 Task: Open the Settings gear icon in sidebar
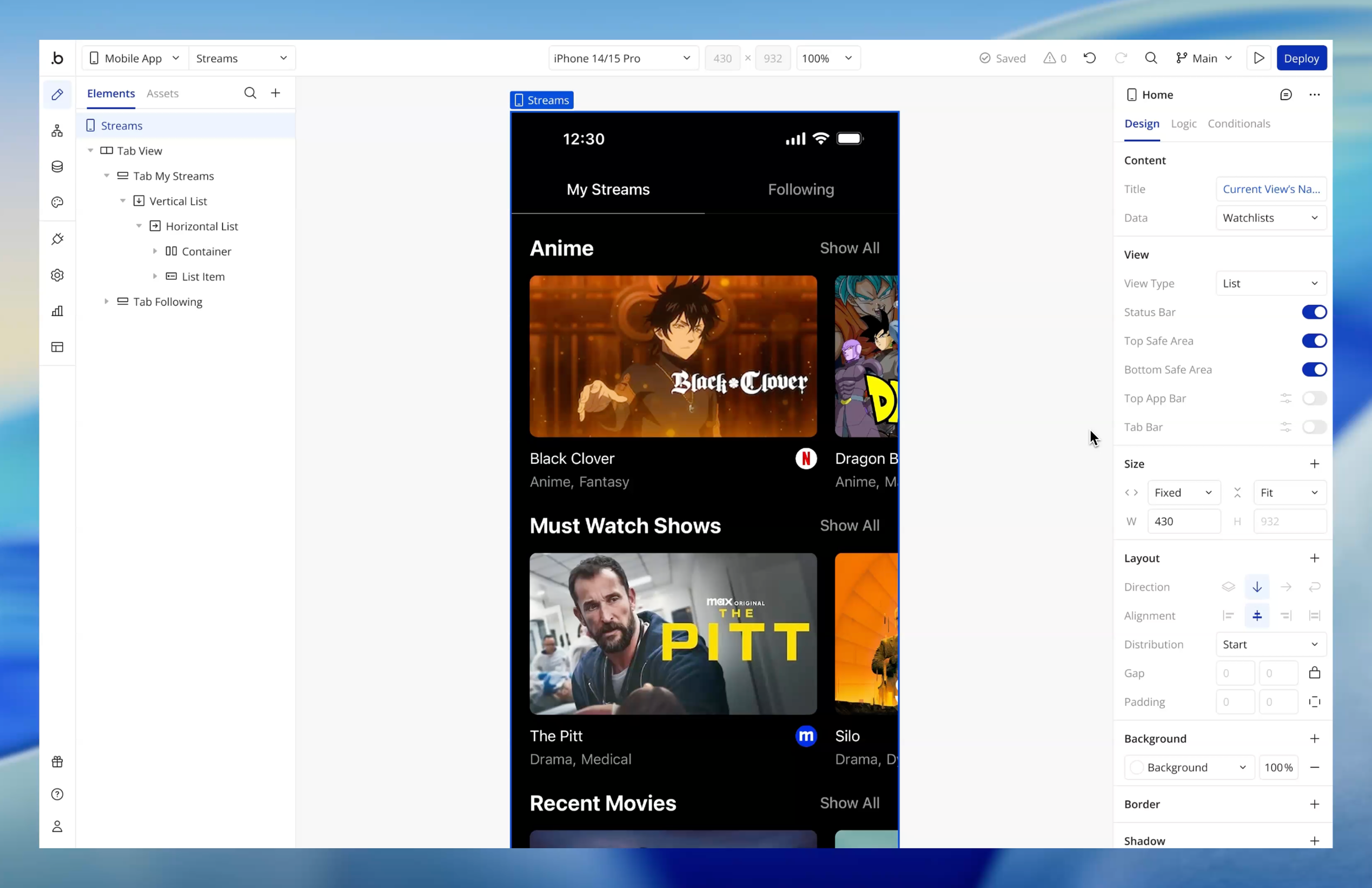(x=57, y=275)
